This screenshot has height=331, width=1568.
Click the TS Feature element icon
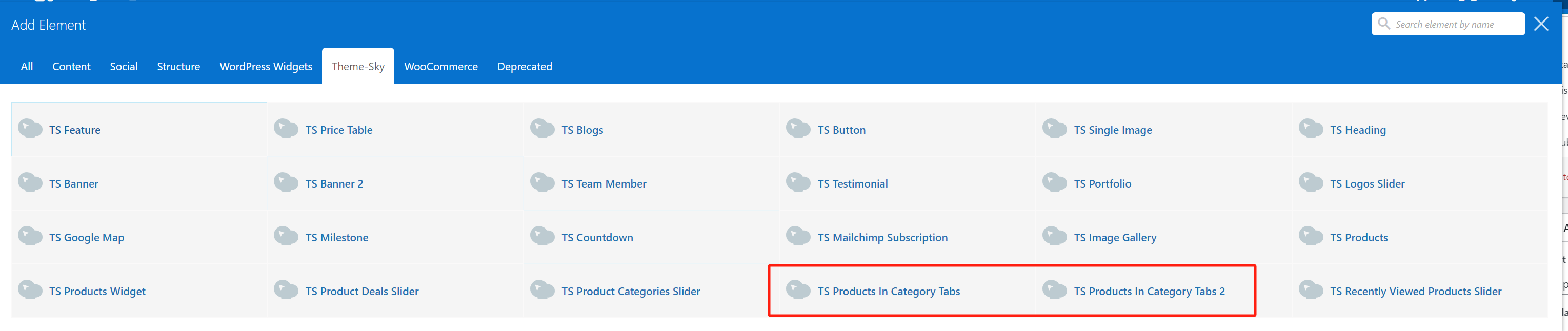pyautogui.click(x=30, y=129)
